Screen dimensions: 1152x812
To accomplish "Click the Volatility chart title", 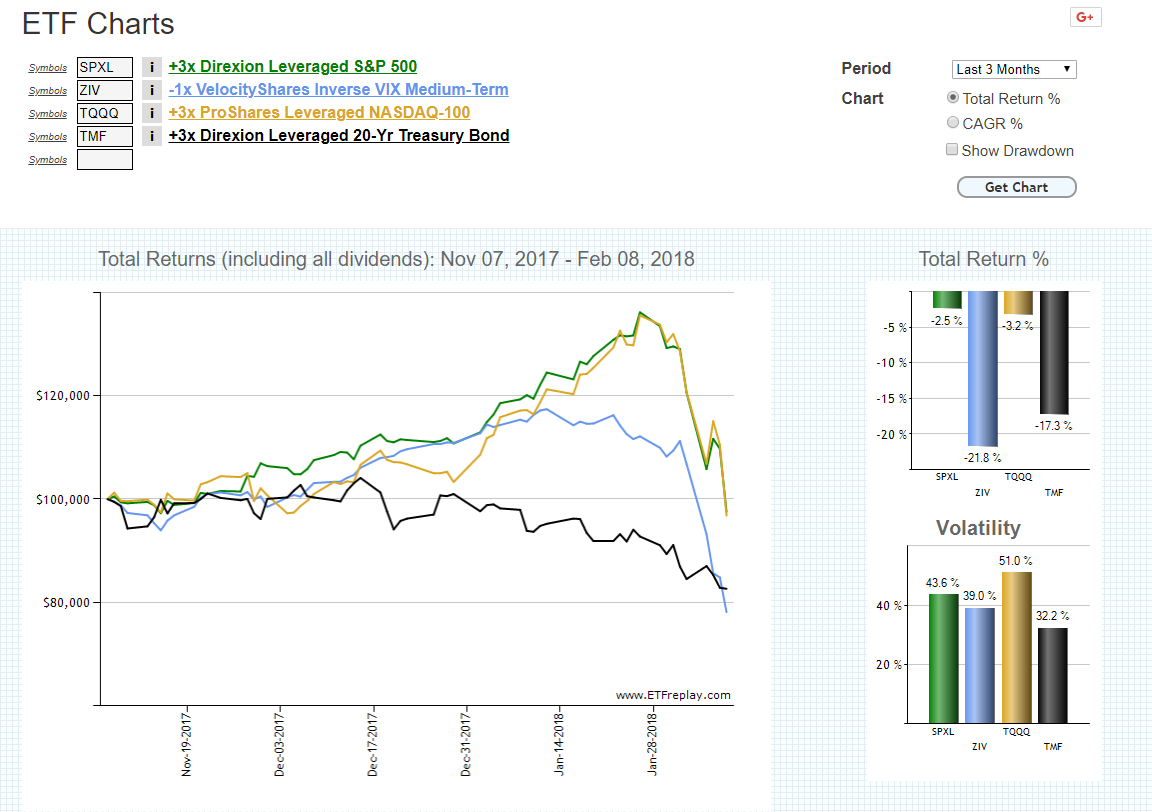I will 979,528.
